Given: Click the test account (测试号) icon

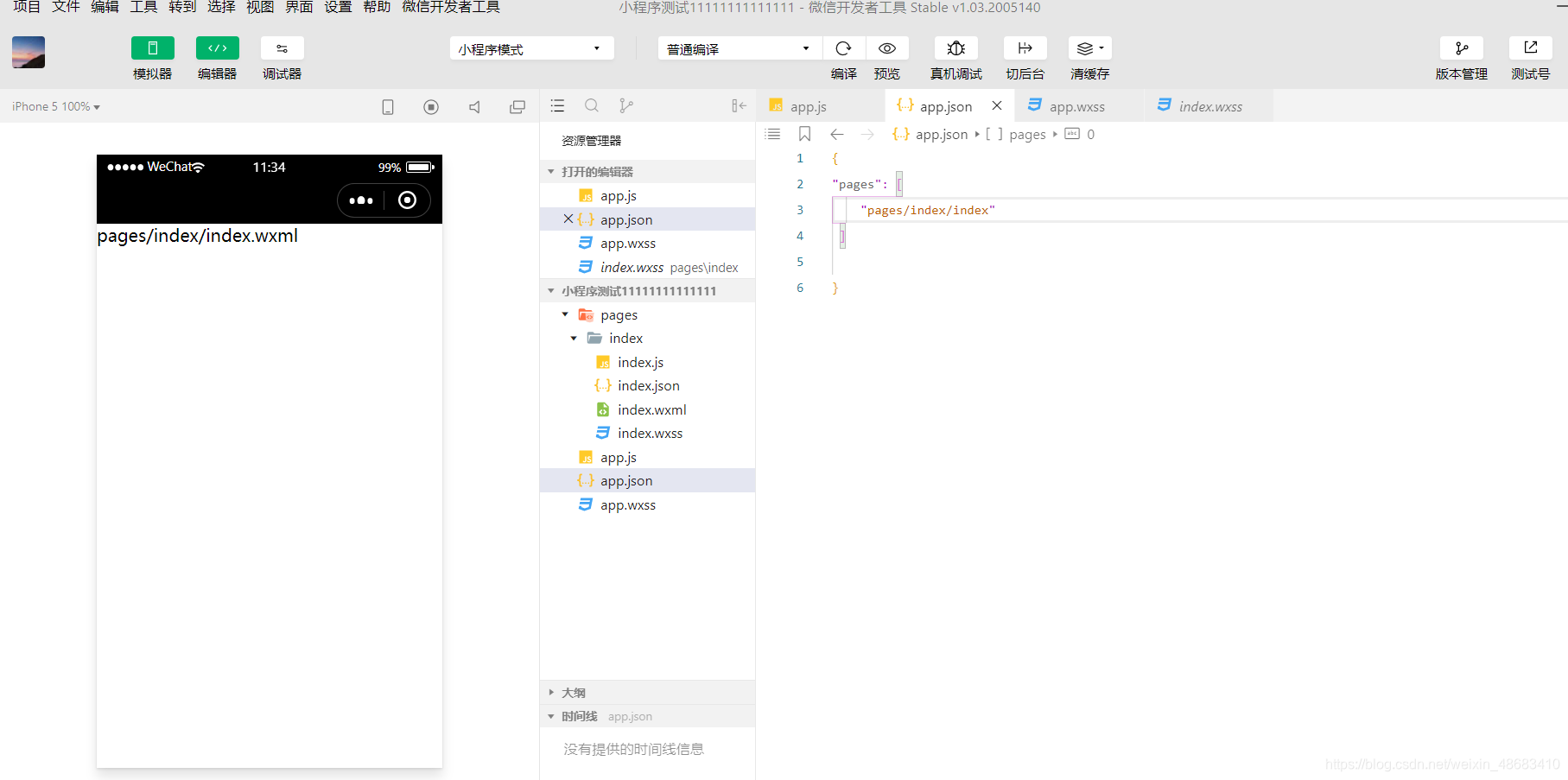Looking at the screenshot, I should pyautogui.click(x=1531, y=48).
